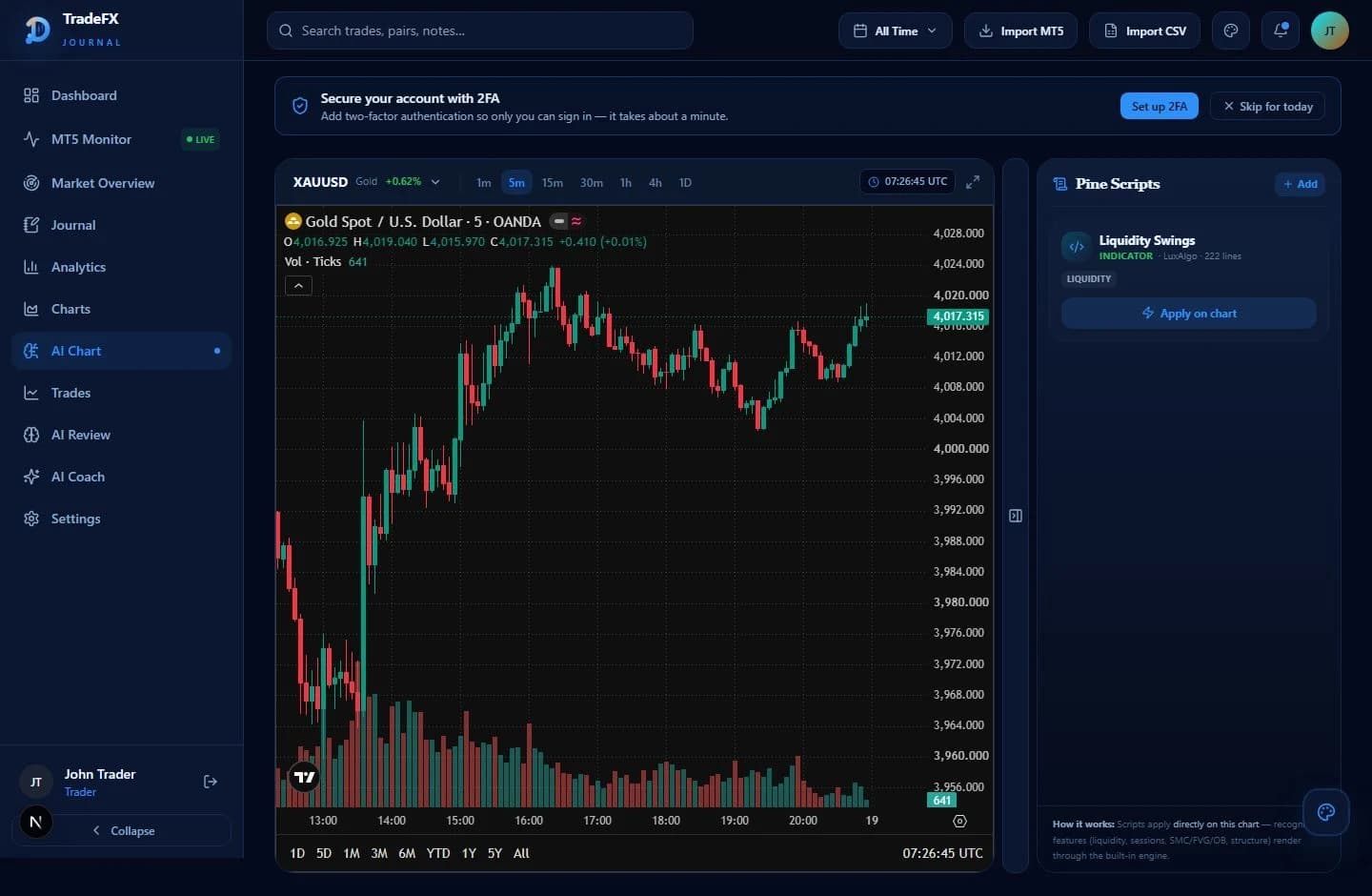Click the 07:26:45 UTC clock badge
Screen dimensions: 1372x896
pos(907,181)
